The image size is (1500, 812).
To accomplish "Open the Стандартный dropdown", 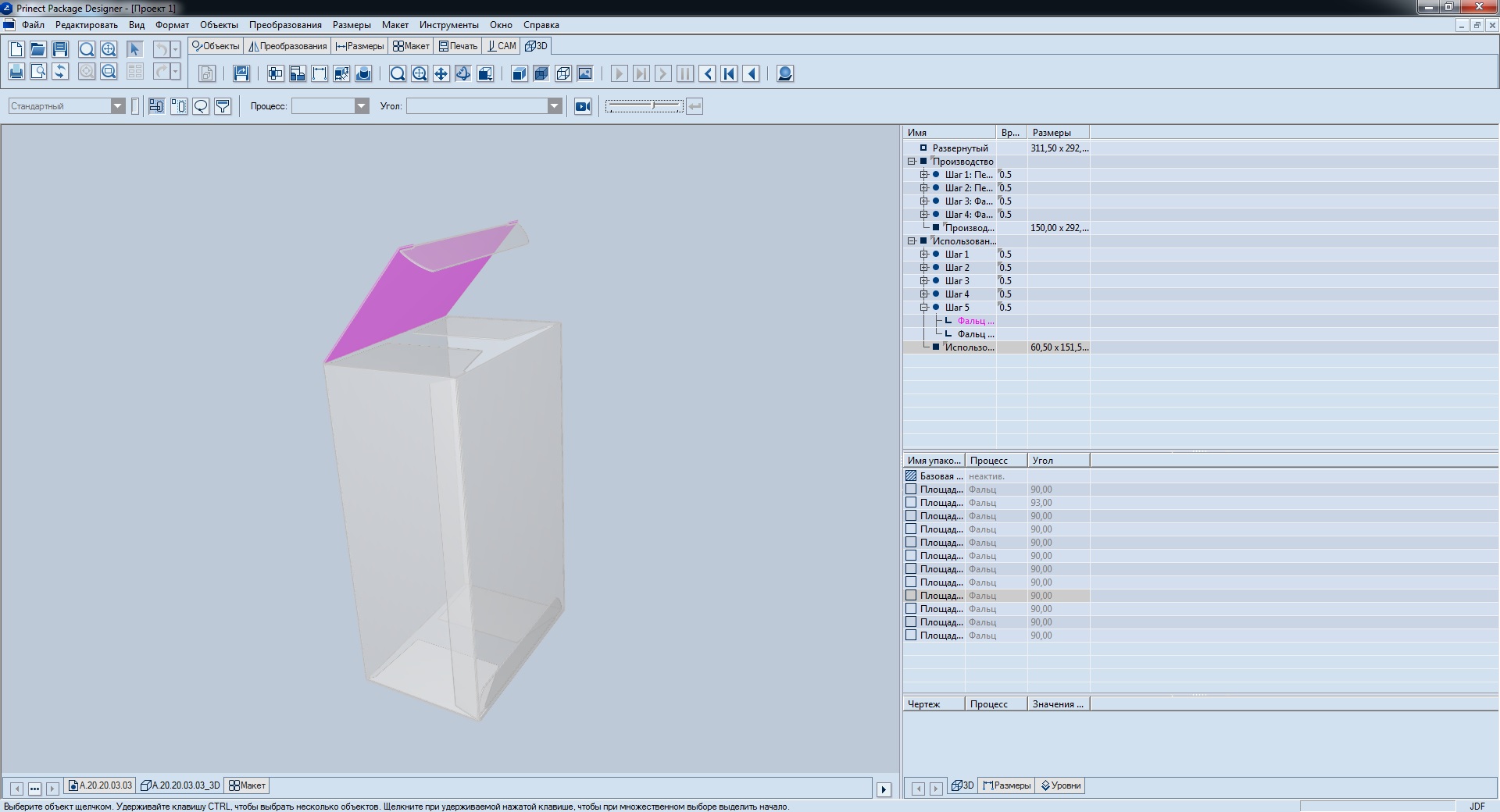I will 117,106.
